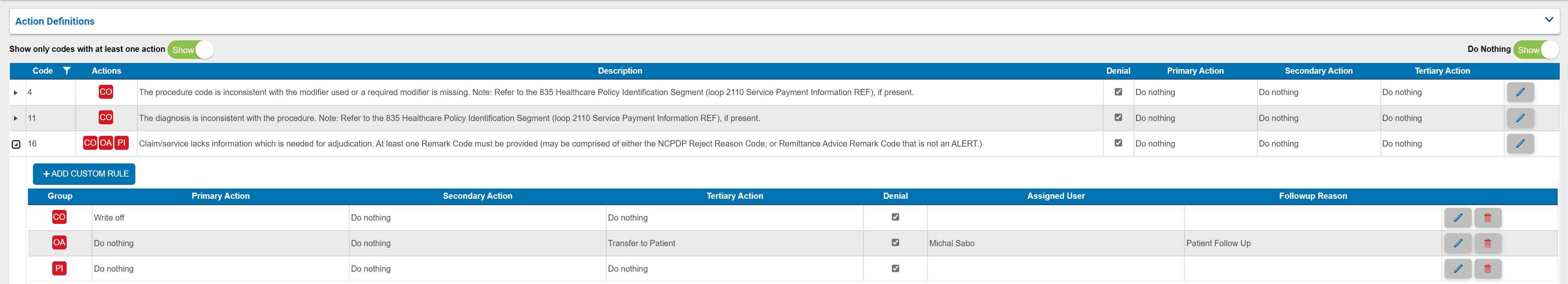This screenshot has width=1568, height=284.
Task: Click the Action Definitions header
Action: (55, 21)
